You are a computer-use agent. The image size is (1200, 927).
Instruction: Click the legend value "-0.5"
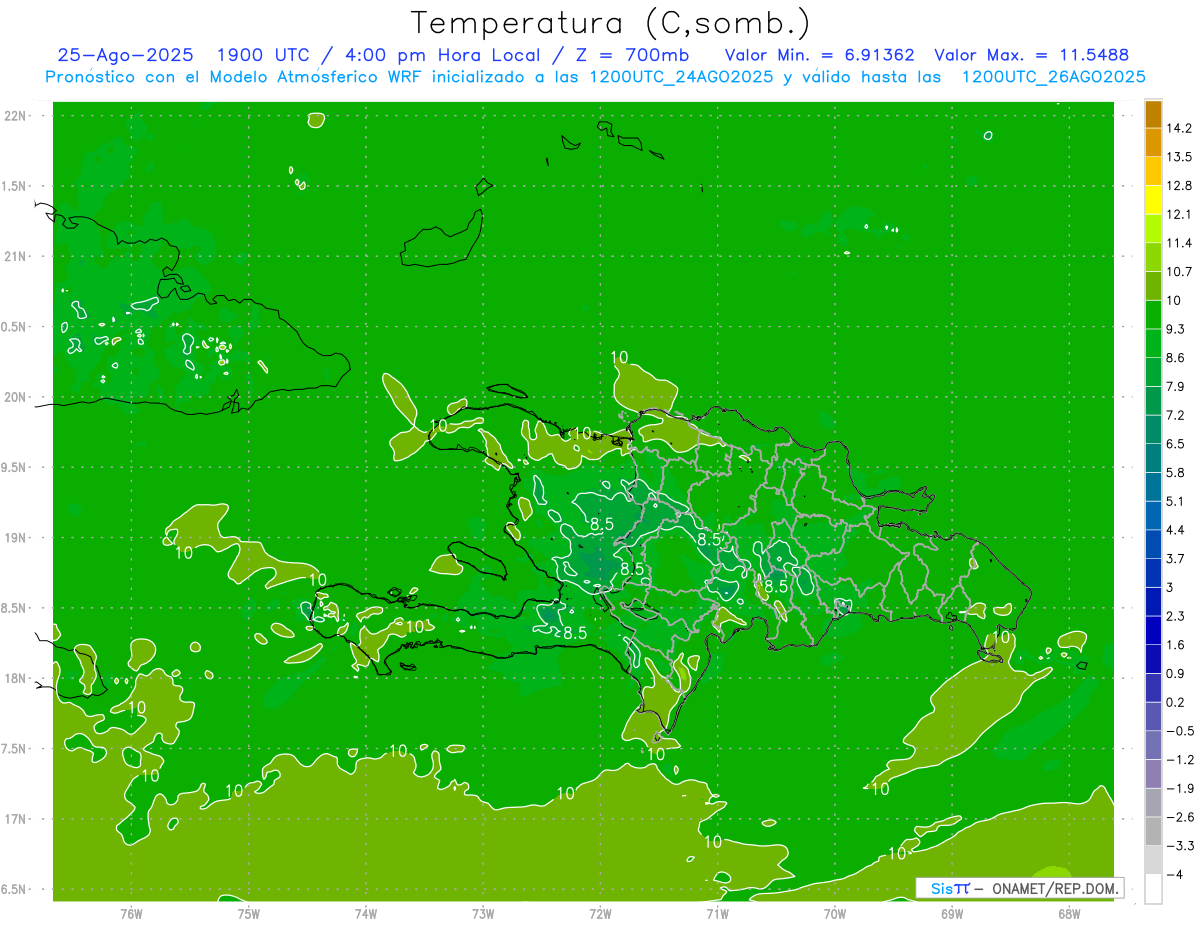pos(1179,731)
